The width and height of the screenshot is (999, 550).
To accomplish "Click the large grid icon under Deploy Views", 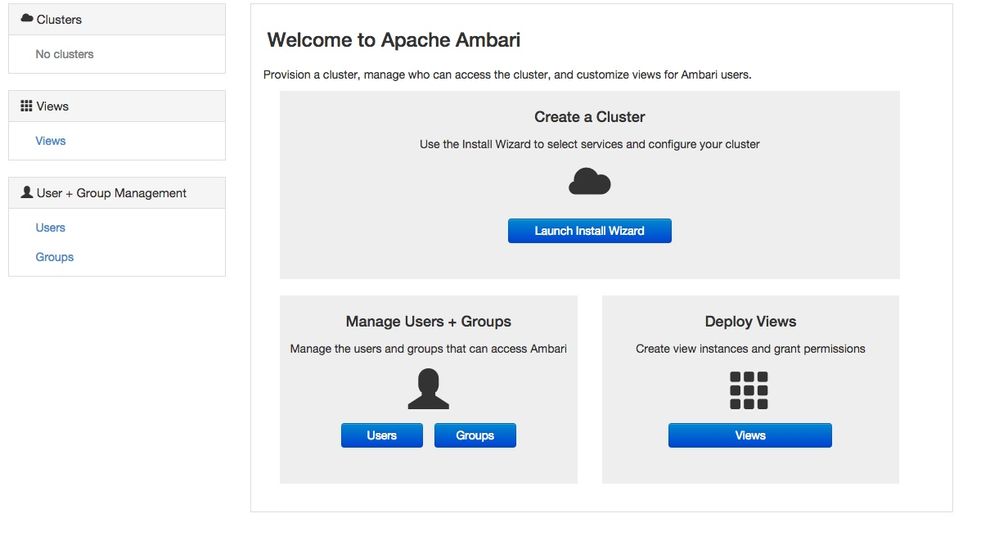I will point(749,390).
